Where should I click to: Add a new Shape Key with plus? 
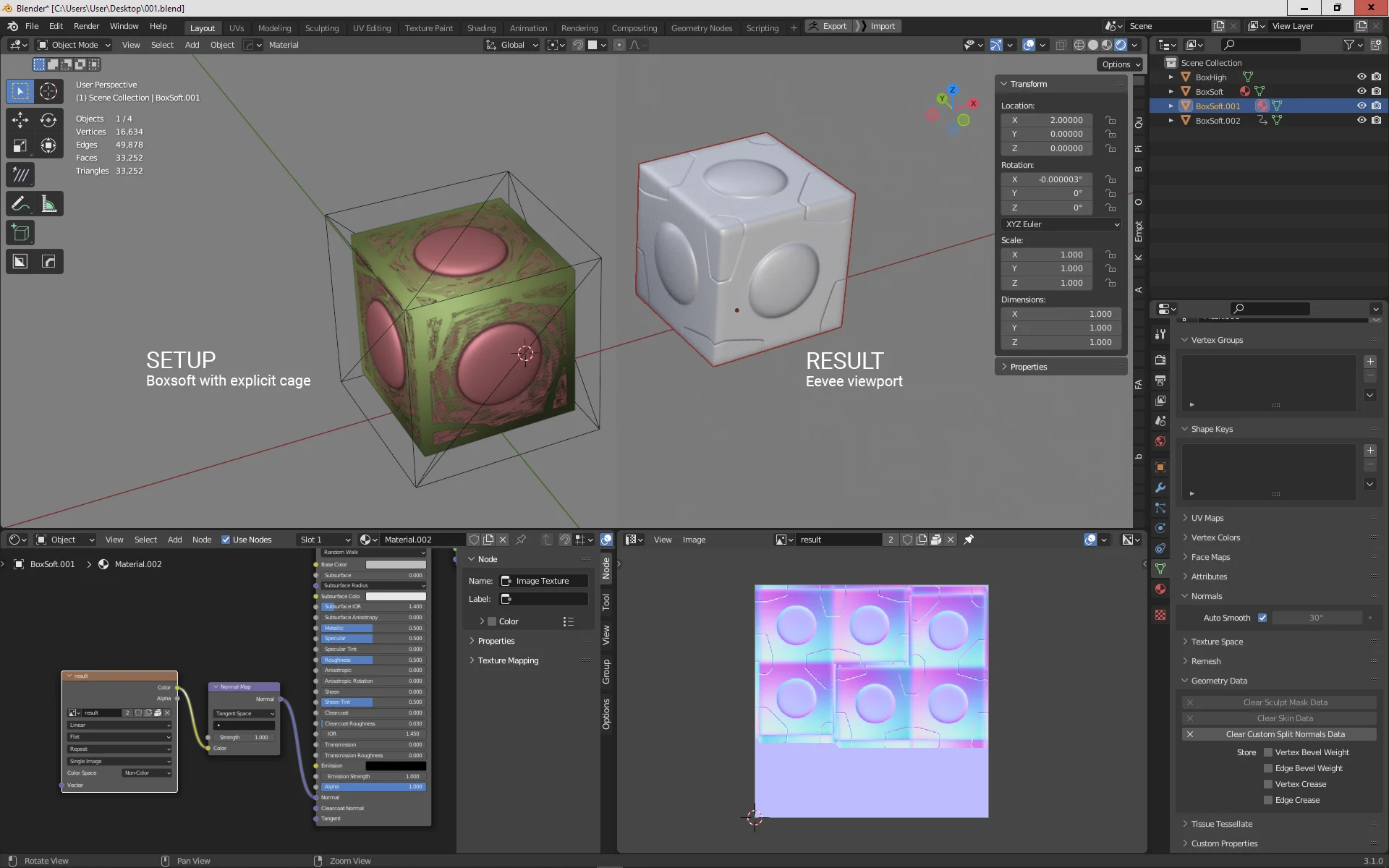pyautogui.click(x=1370, y=450)
